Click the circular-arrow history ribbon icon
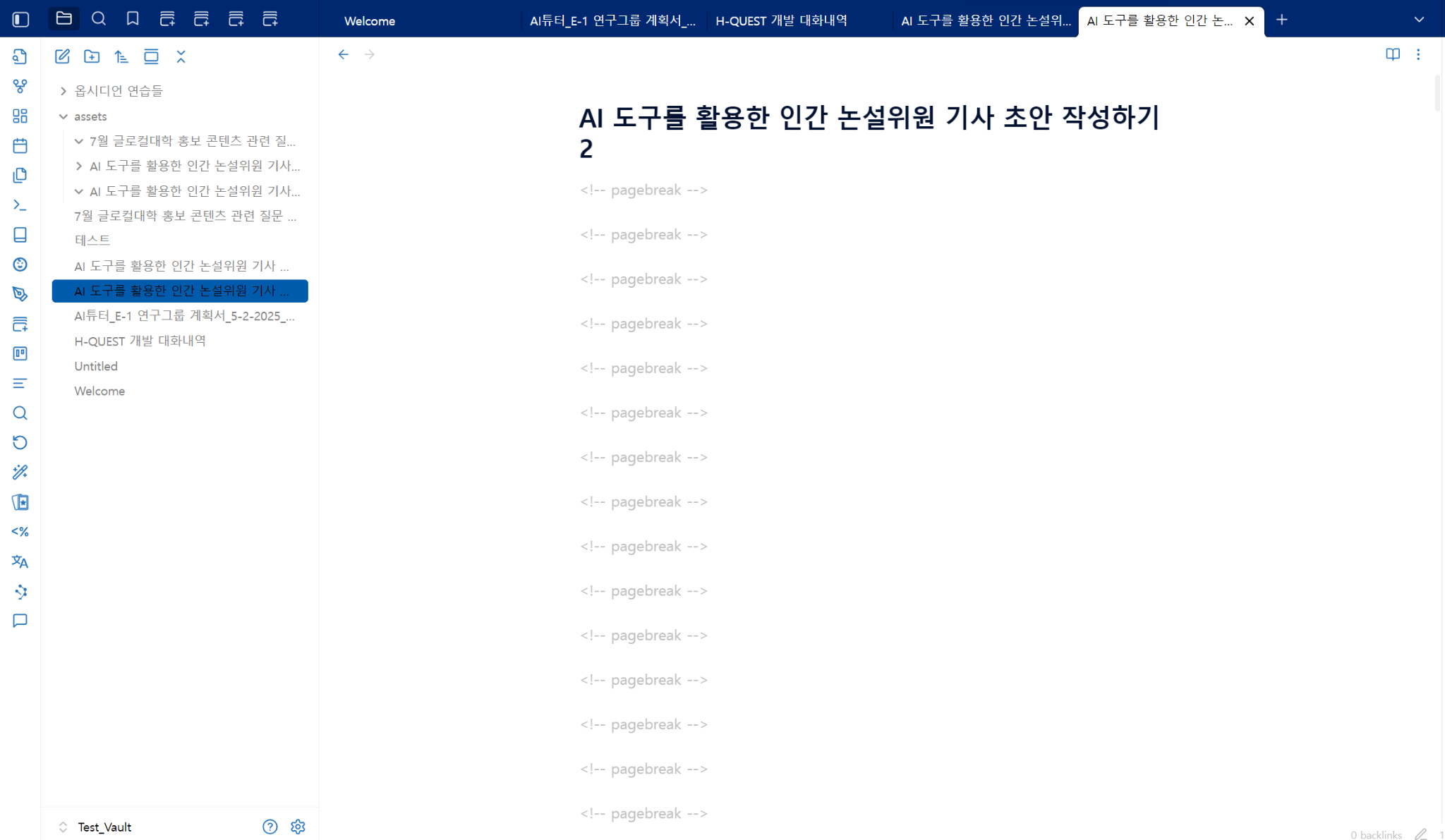Image resolution: width=1445 pixels, height=840 pixels. [20, 443]
